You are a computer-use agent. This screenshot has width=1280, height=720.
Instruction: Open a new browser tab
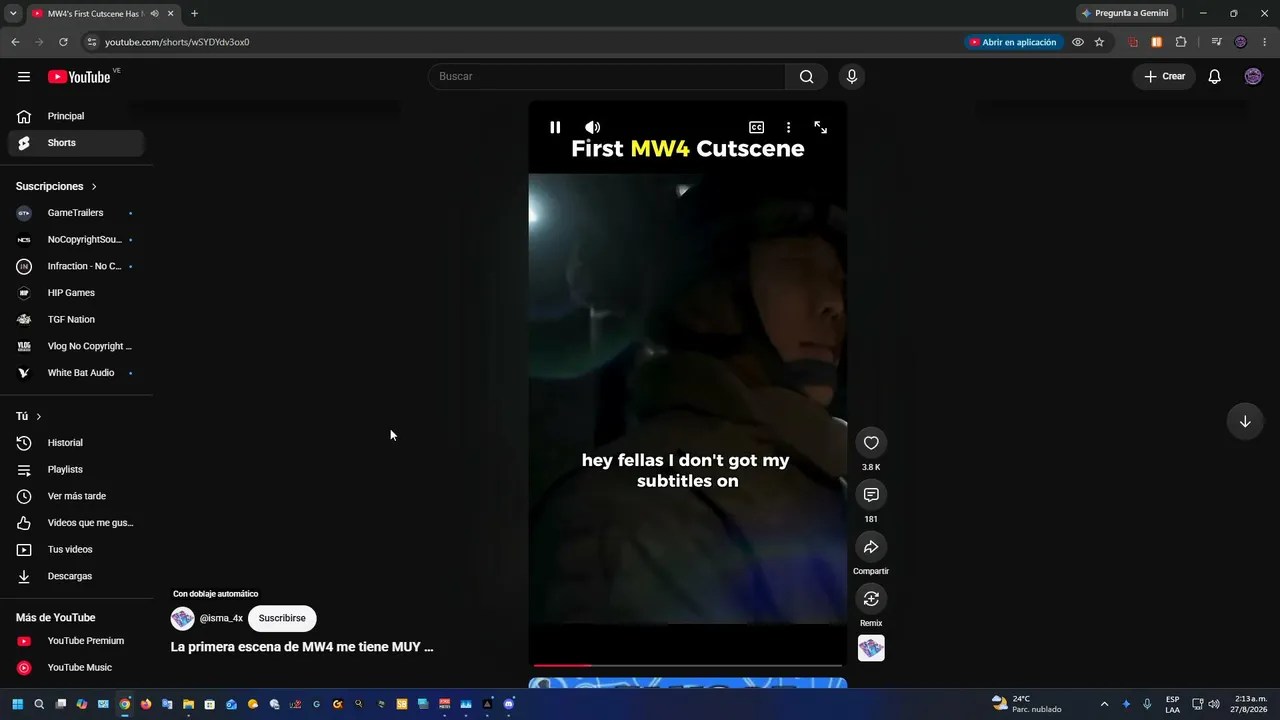coord(194,14)
